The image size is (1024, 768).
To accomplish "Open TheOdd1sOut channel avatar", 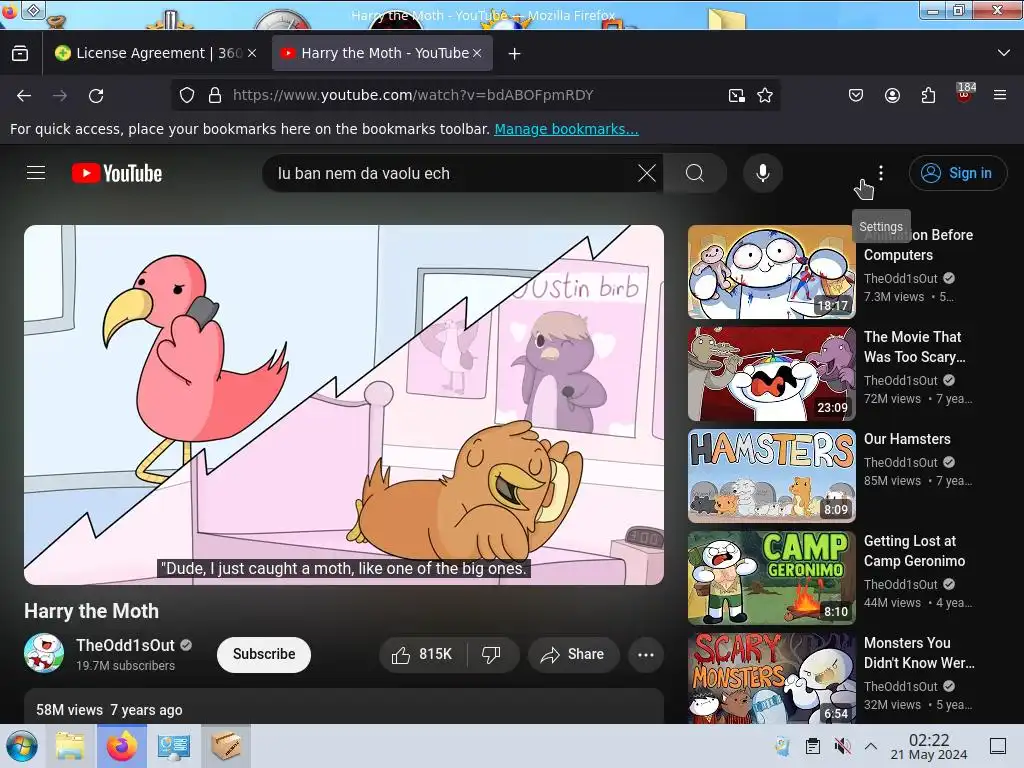I will [44, 653].
